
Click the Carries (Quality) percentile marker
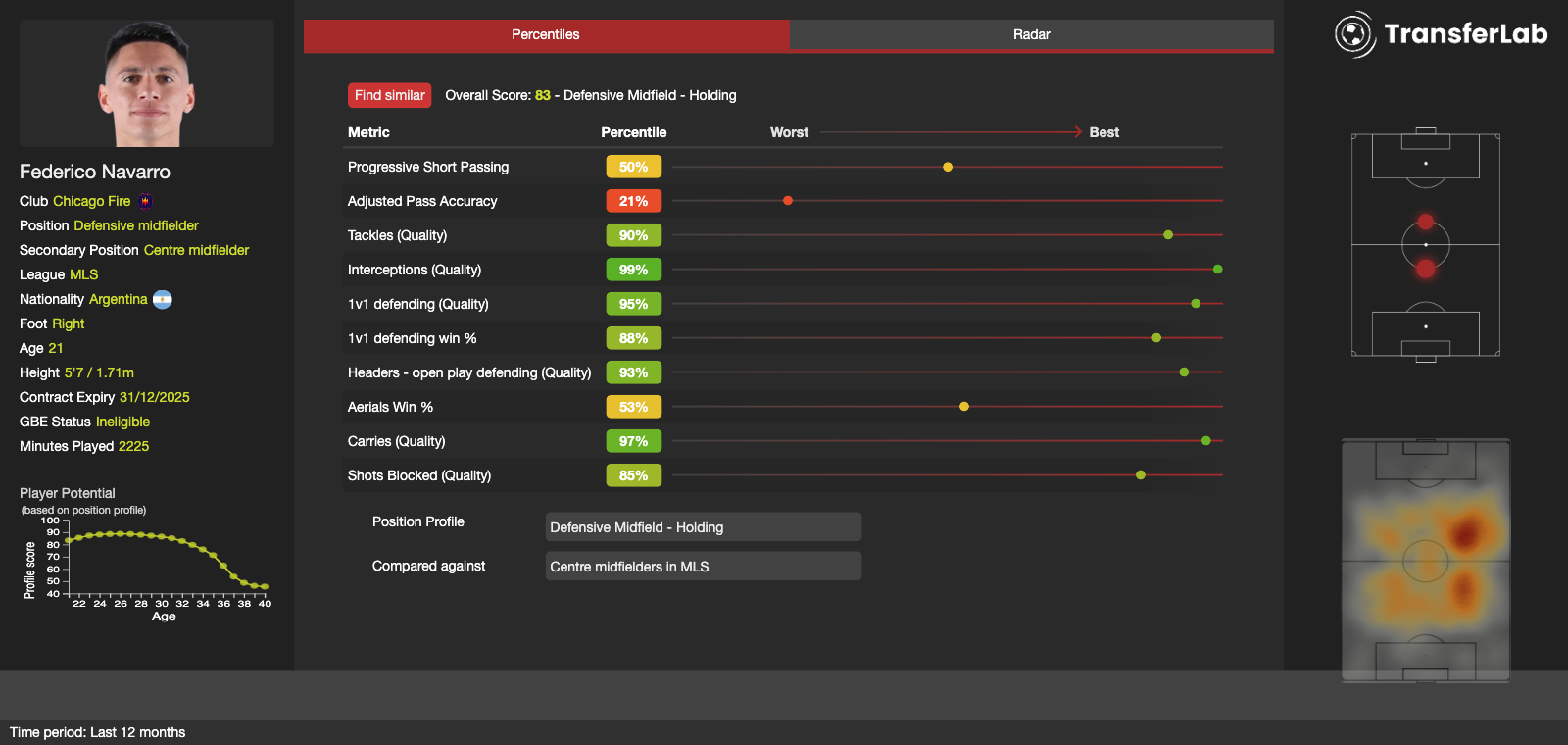[x=1206, y=441]
